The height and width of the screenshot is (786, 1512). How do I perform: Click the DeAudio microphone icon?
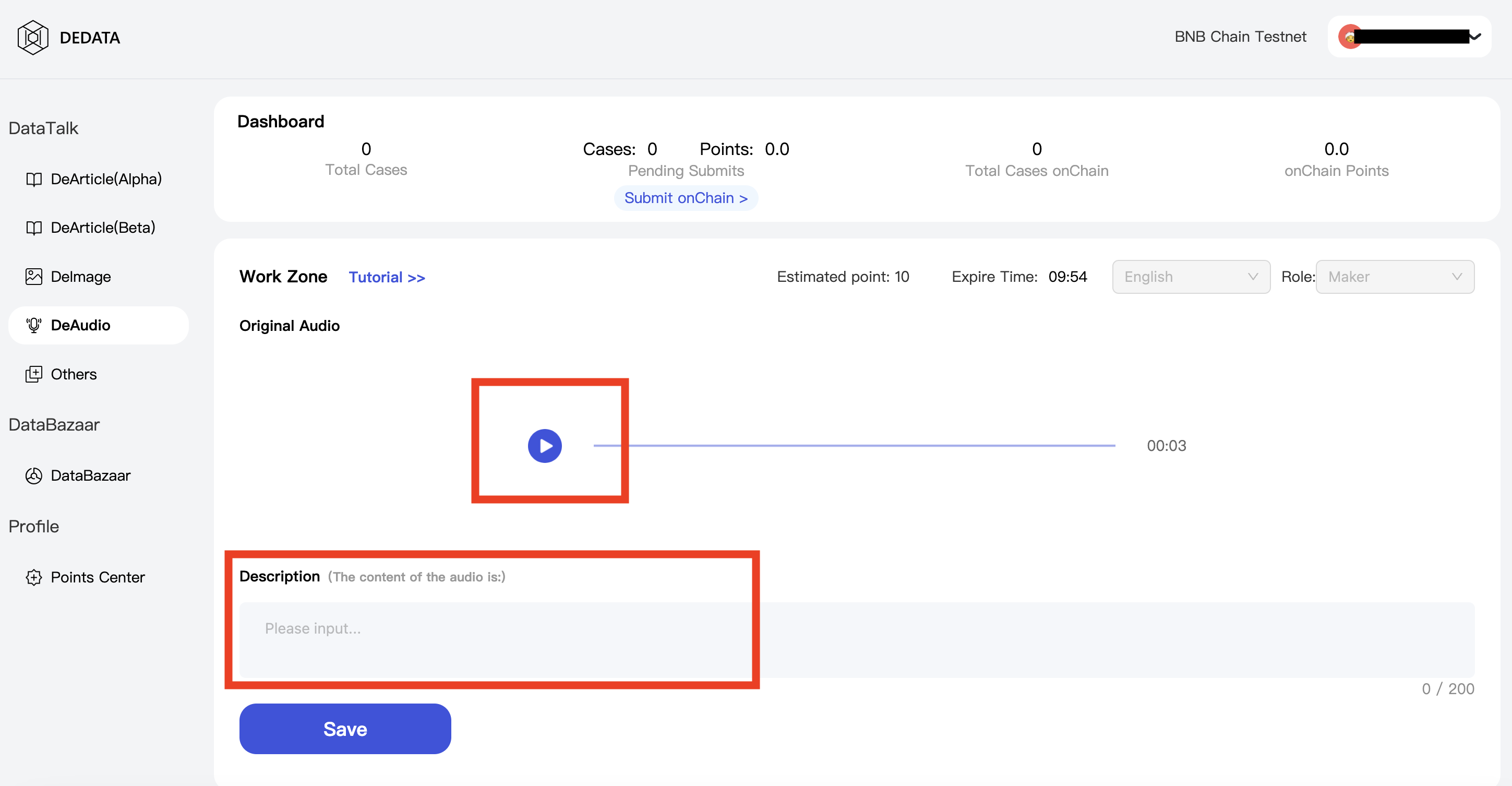coord(34,325)
